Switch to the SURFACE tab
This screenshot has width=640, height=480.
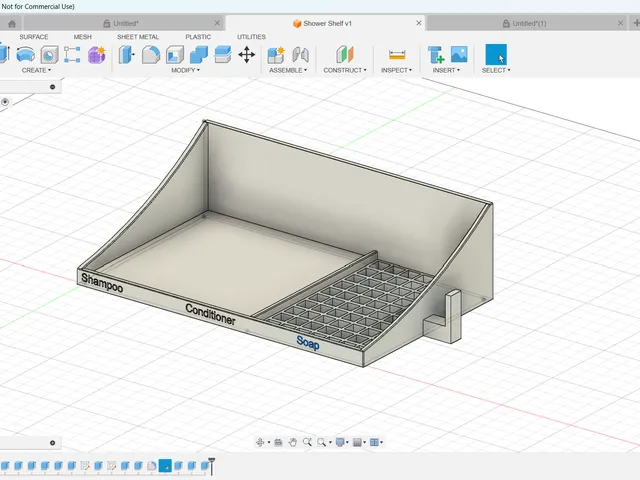click(34, 37)
